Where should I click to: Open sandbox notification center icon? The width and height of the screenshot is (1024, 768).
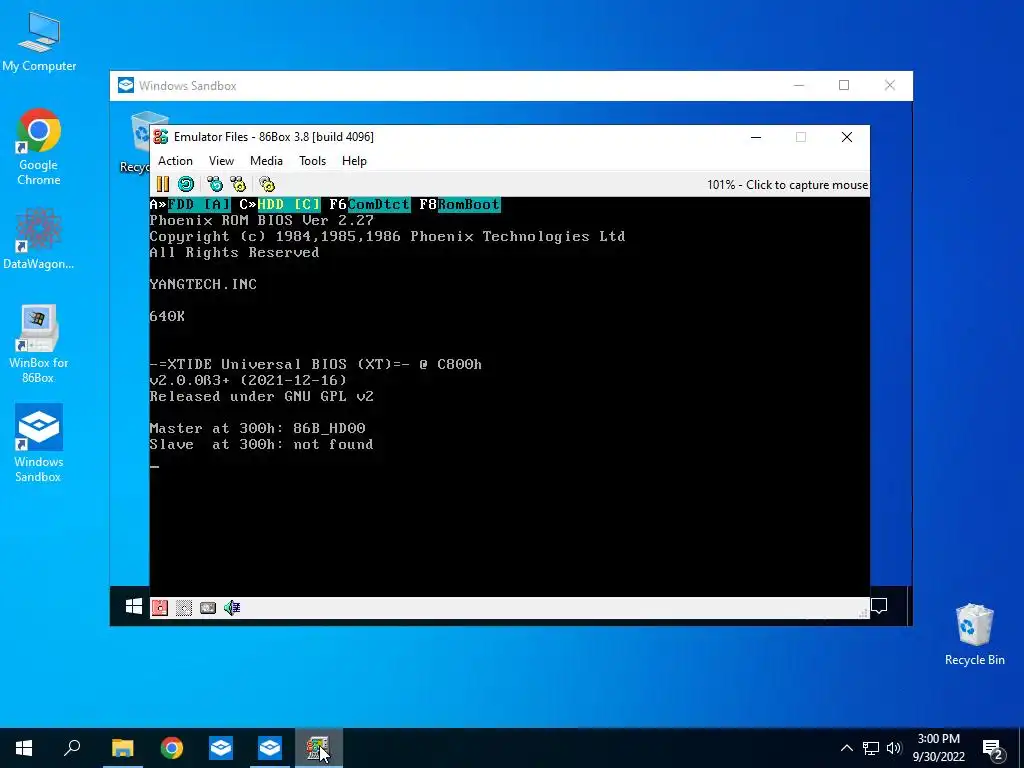[879, 607]
